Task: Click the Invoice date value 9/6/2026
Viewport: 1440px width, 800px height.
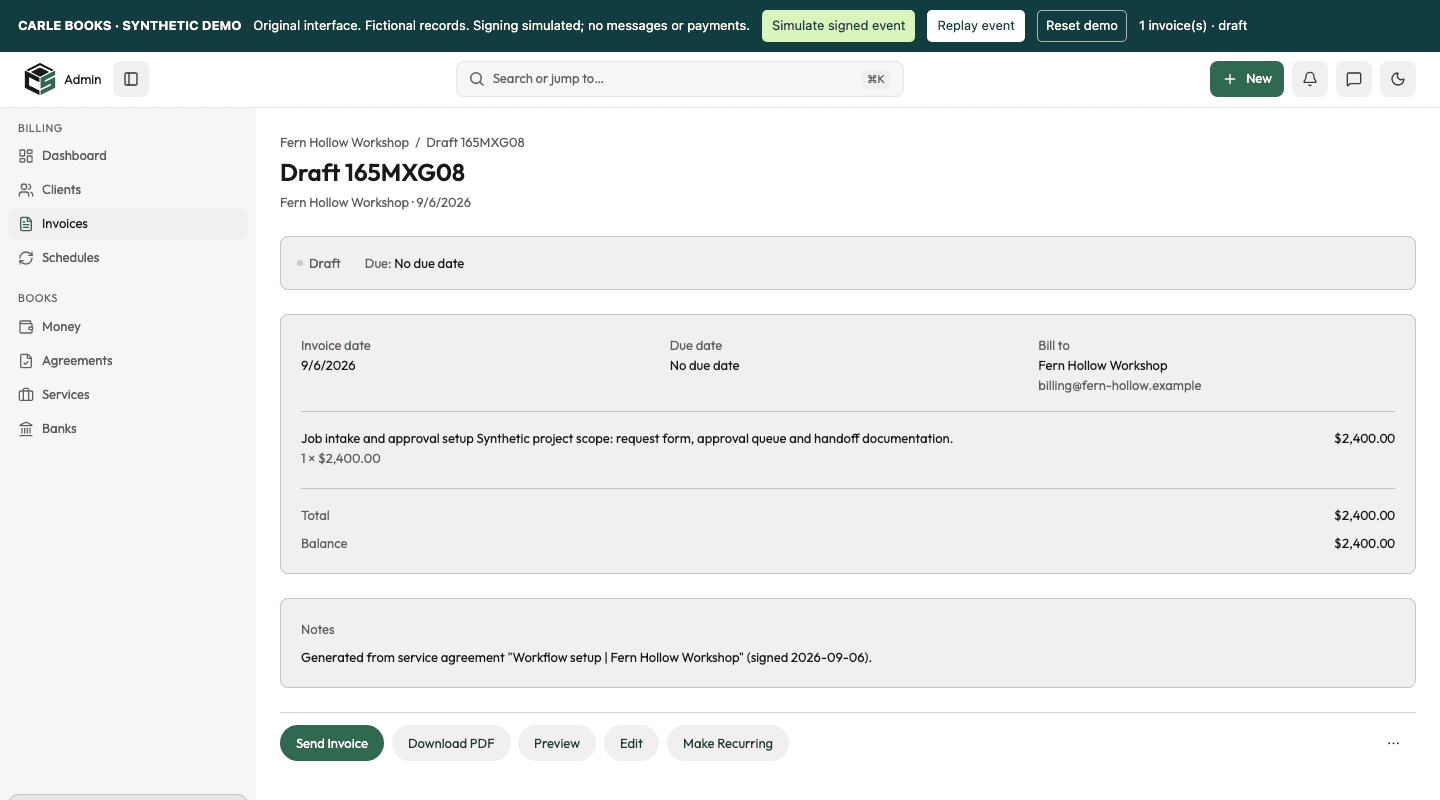Action: pos(328,366)
